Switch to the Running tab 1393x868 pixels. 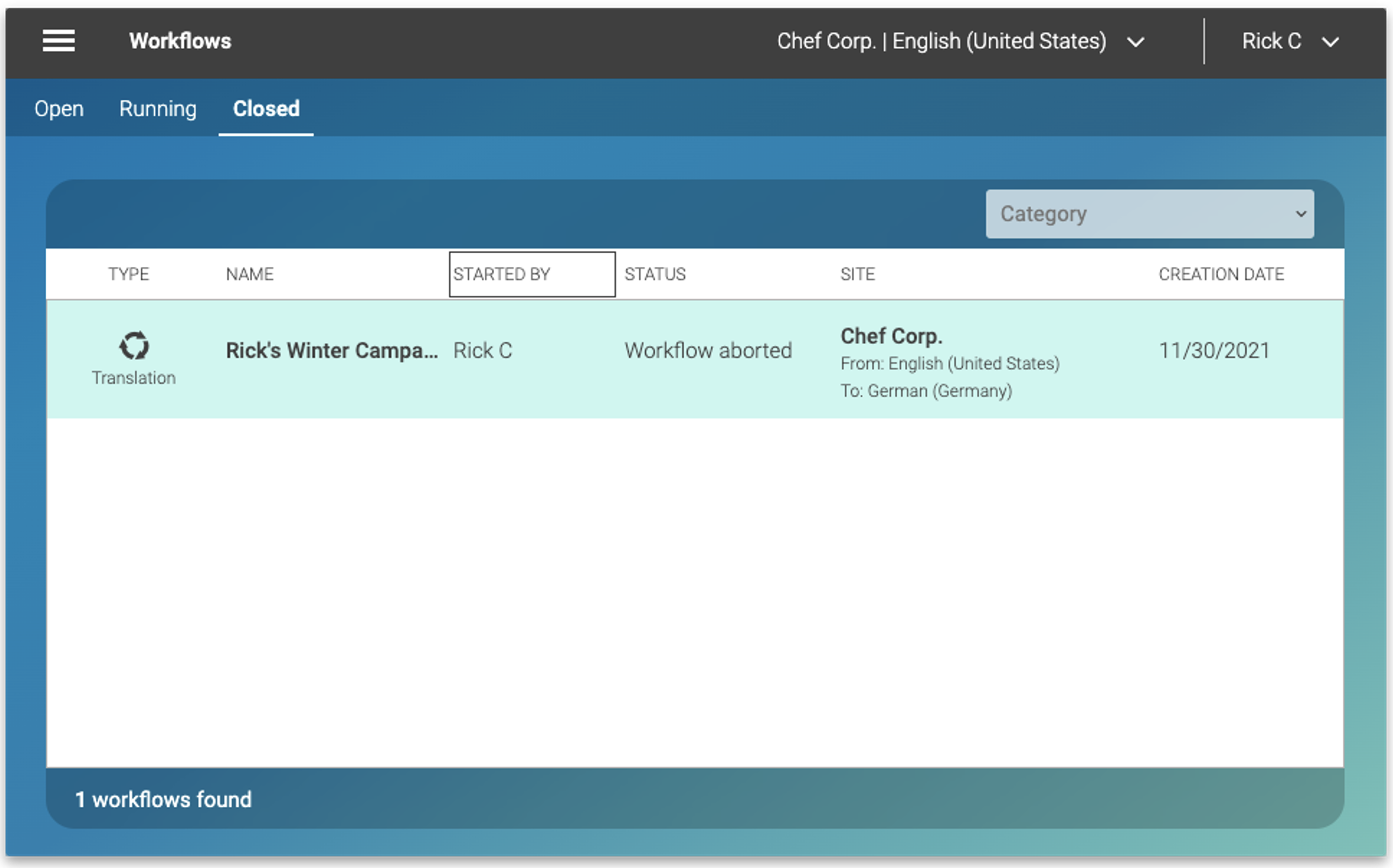[x=158, y=109]
